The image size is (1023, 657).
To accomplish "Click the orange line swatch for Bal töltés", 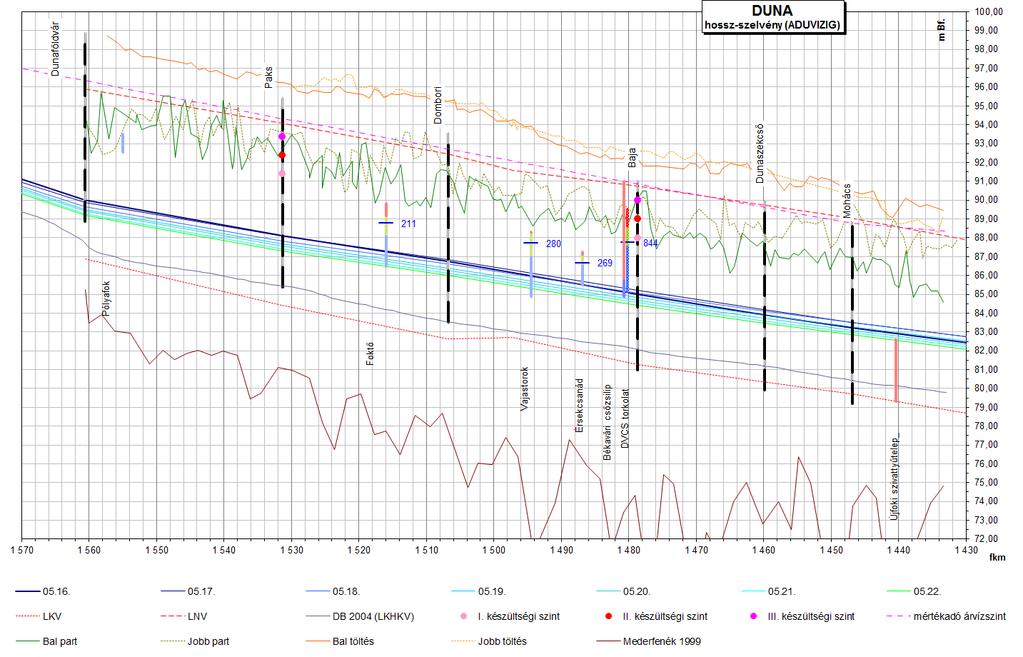I will (x=316, y=641).
